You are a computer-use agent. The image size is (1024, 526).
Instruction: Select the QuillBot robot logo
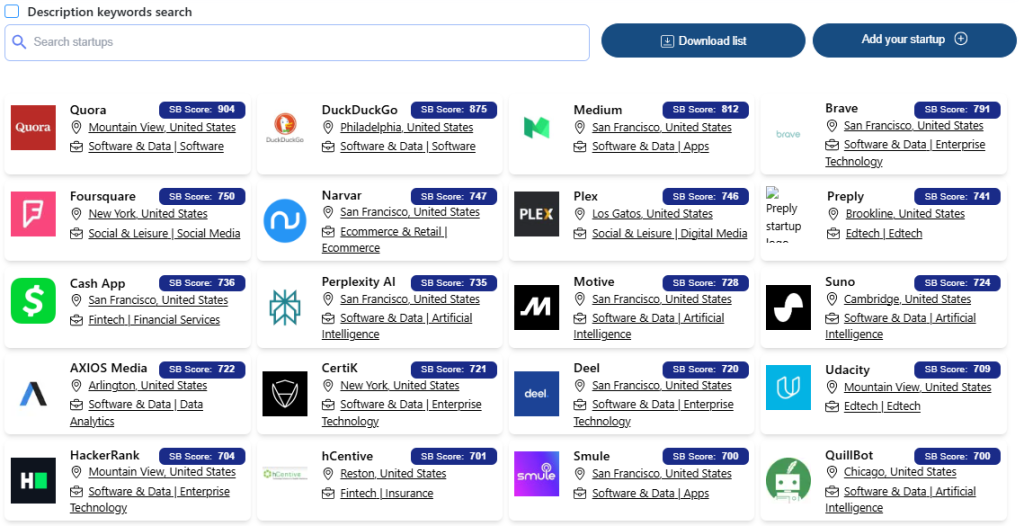point(788,480)
